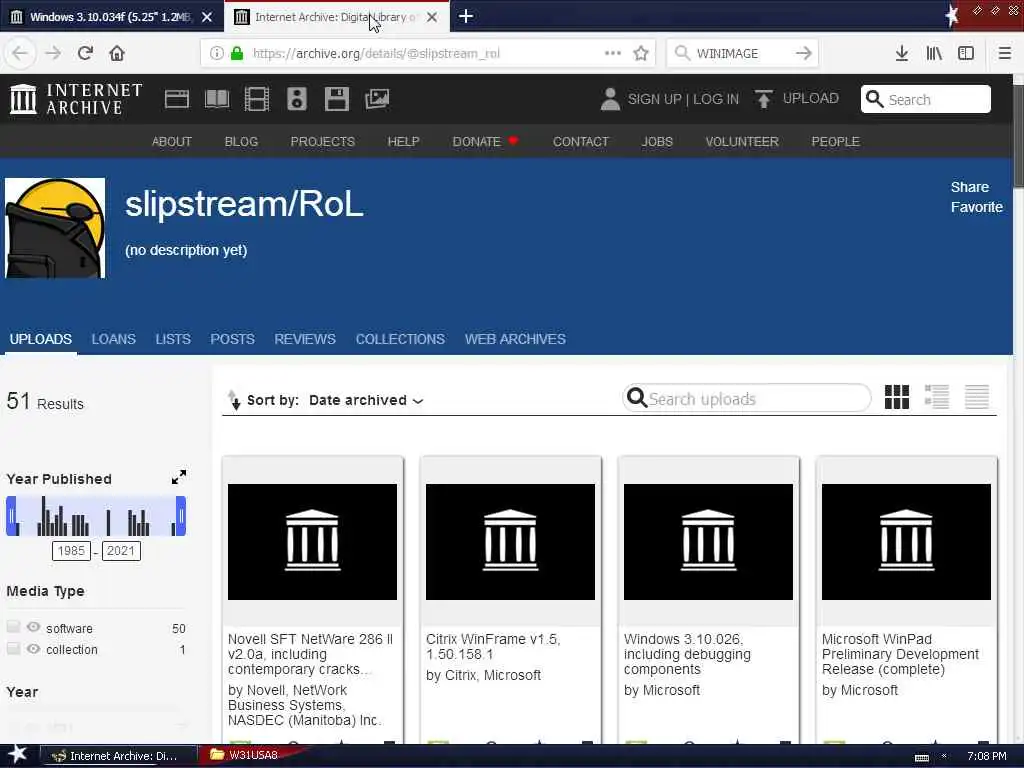Screen dimensions: 1024x768
Task: Open the Novell SFT NetWare 286 thumbnail
Action: tap(312, 541)
